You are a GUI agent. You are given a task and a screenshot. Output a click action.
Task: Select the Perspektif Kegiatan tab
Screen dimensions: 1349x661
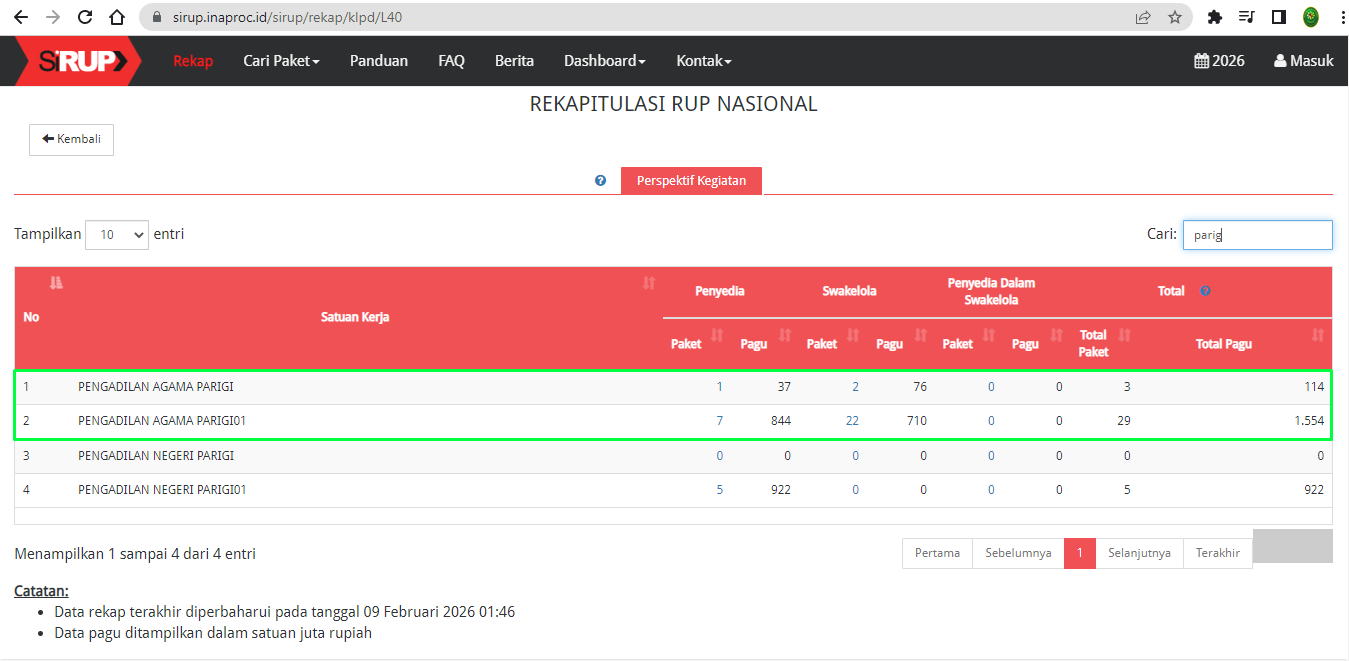click(691, 181)
